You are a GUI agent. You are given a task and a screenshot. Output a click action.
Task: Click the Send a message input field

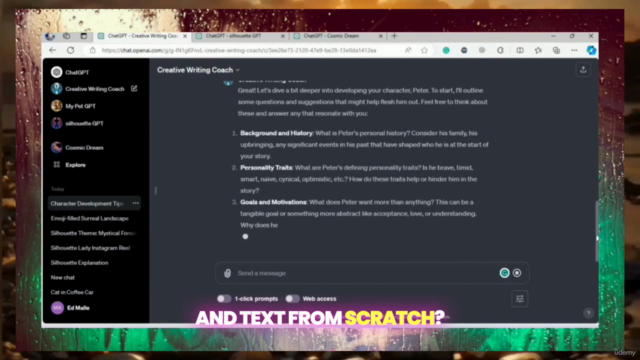[x=365, y=273]
